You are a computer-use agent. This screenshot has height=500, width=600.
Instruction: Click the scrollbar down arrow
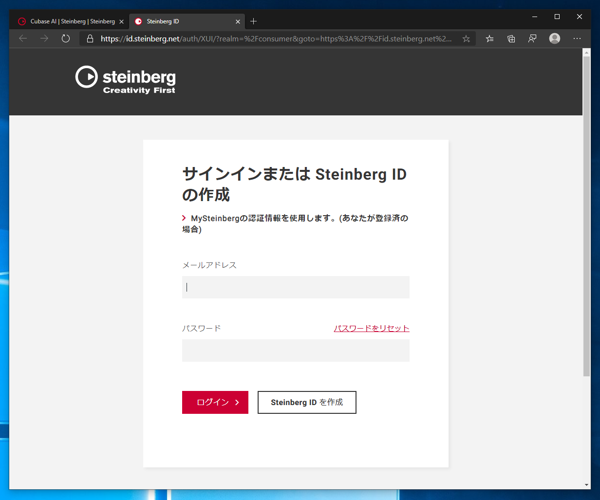click(586, 485)
